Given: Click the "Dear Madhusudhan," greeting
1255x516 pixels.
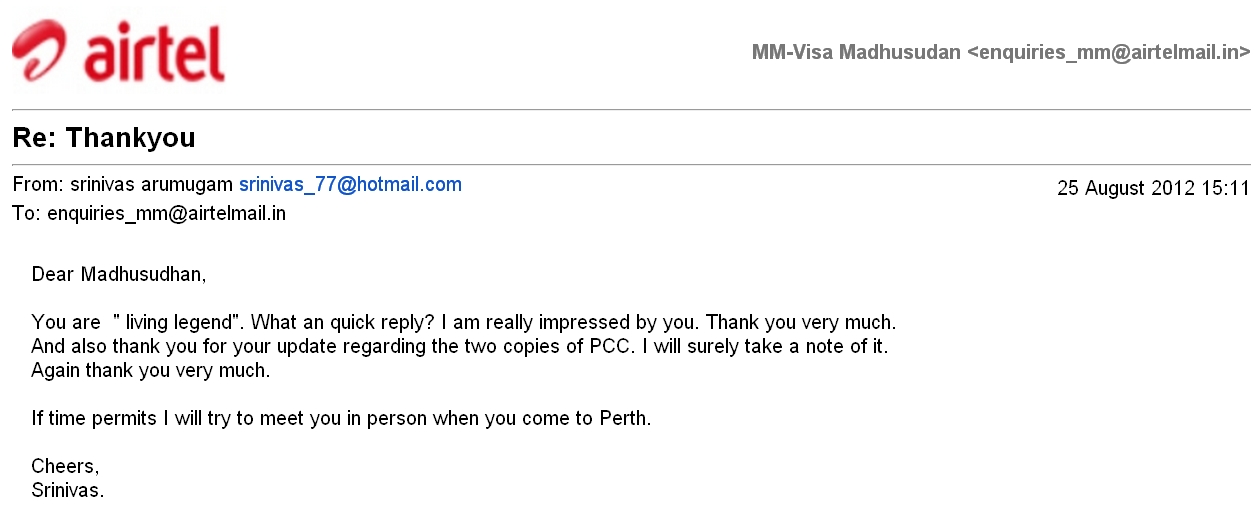Looking at the screenshot, I should pos(118,274).
